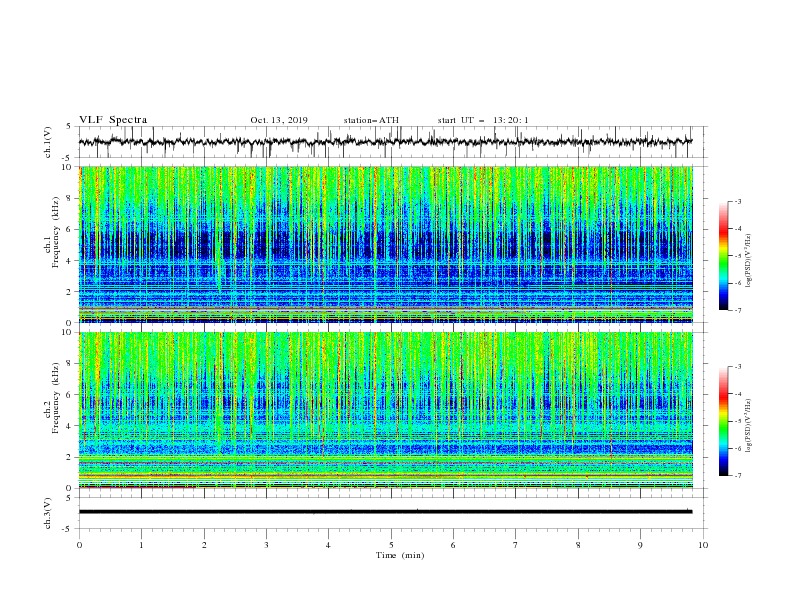Click the thick black ch.3 voltage trace
The width and height of the screenshot is (792, 612).
[x=385, y=512]
